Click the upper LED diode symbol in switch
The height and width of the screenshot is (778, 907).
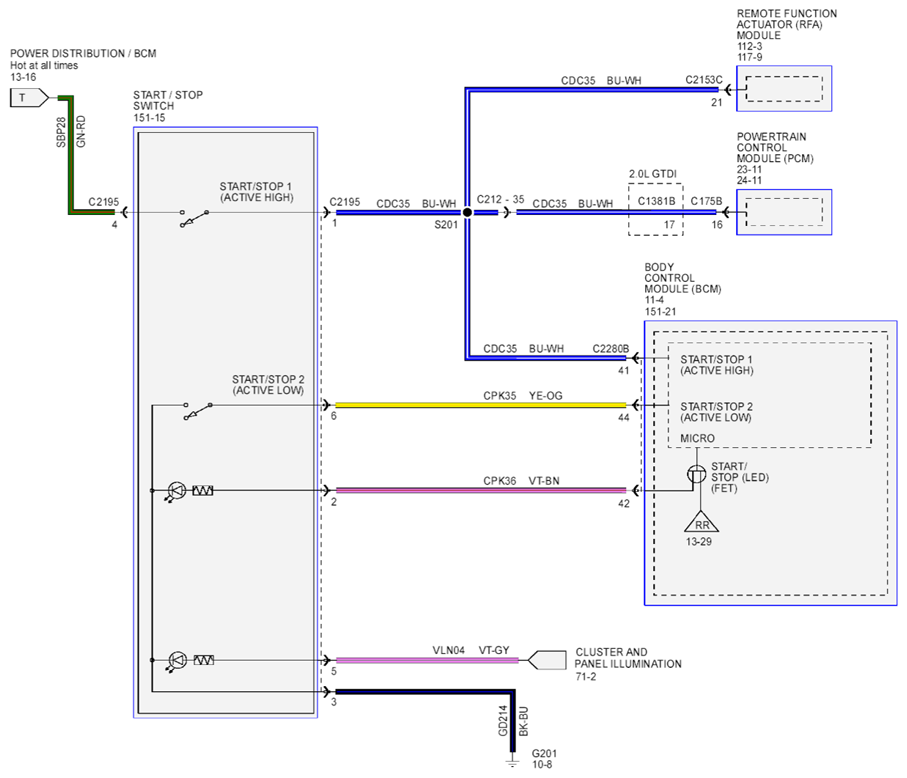point(176,491)
